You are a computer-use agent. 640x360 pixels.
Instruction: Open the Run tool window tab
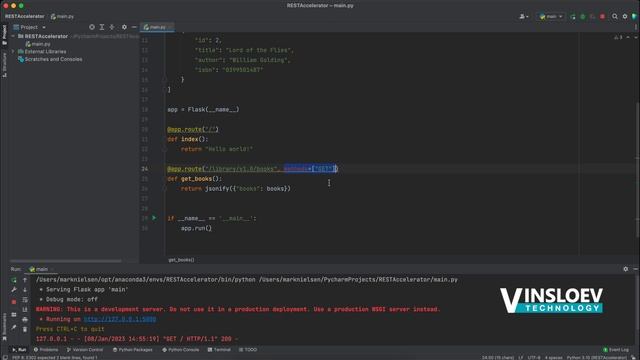coord(19,350)
